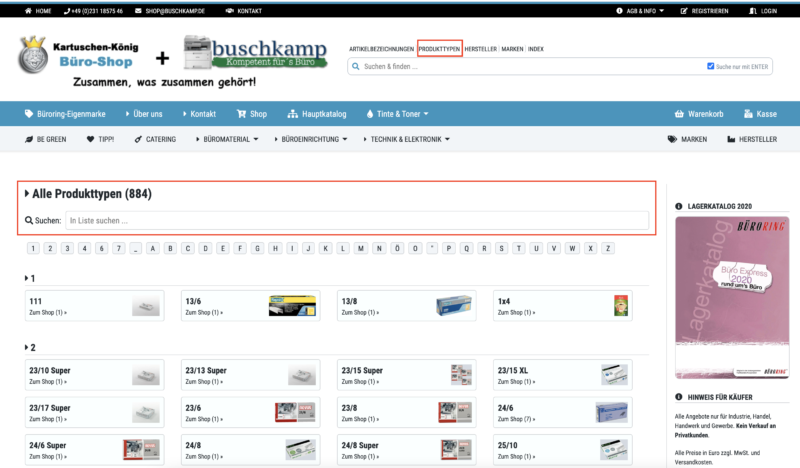Screen dimensions: 800x468
Task: Open Kontakt handshake icon in top bar
Action: pos(230,11)
